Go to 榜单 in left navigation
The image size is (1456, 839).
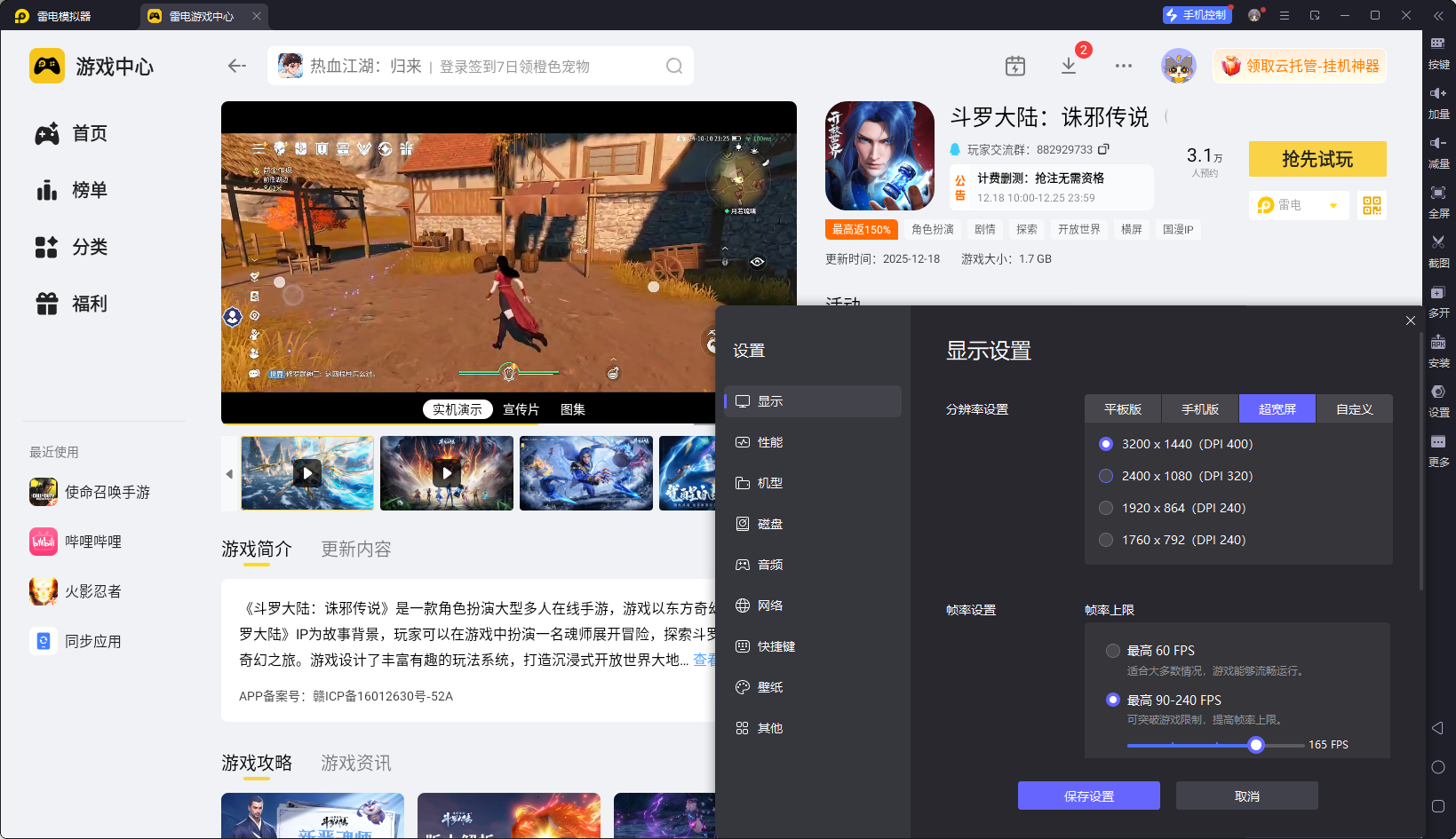72,190
